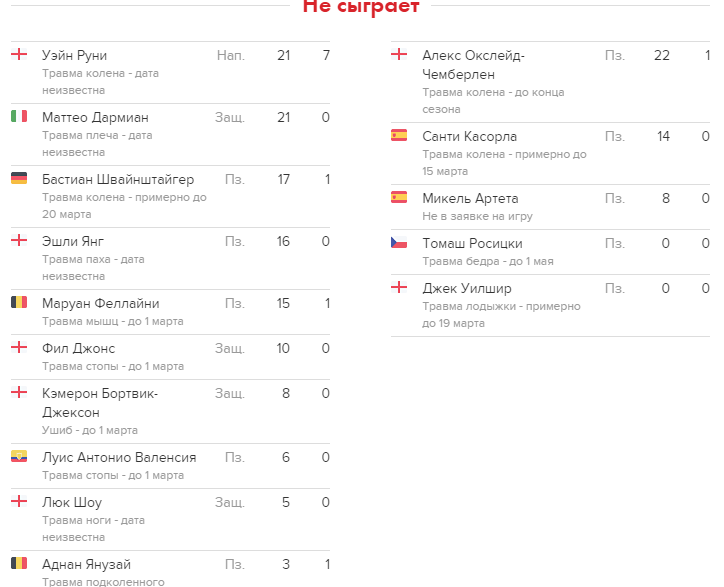Click the Belgium flag beside Аднан Янузай
Viewport: 724px width, 587px height.
click(19, 563)
